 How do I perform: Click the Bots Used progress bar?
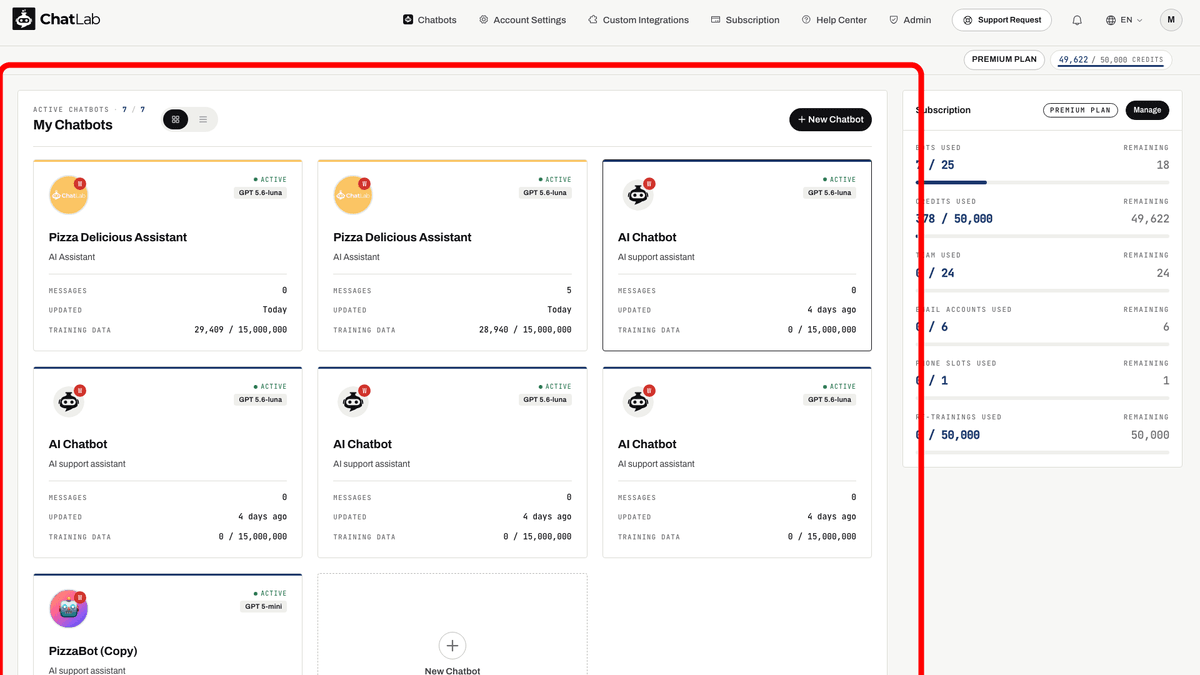coord(1042,182)
